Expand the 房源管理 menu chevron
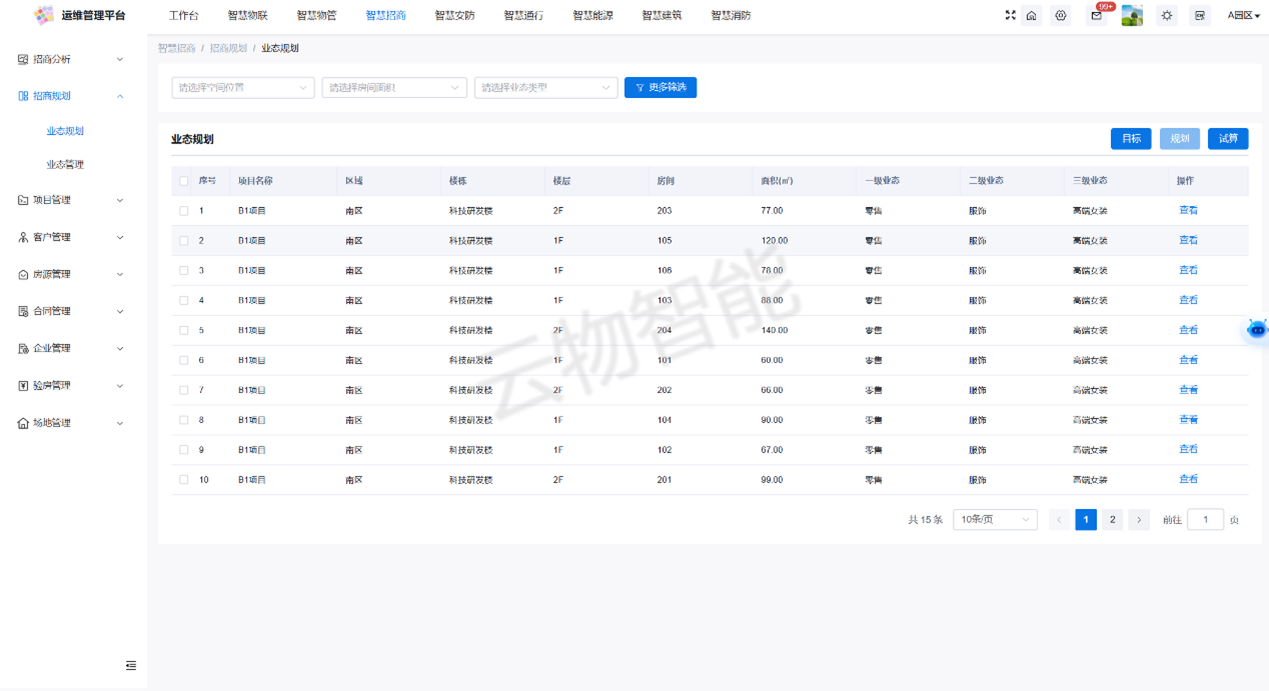Screen dimensions: 1269x691 tap(120, 274)
